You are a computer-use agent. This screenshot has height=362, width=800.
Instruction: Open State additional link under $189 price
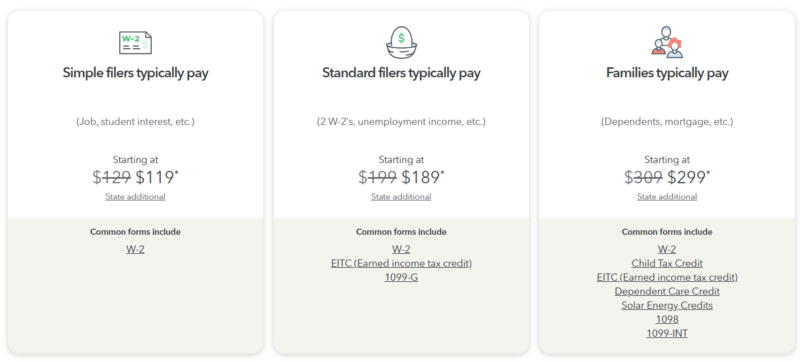point(401,197)
